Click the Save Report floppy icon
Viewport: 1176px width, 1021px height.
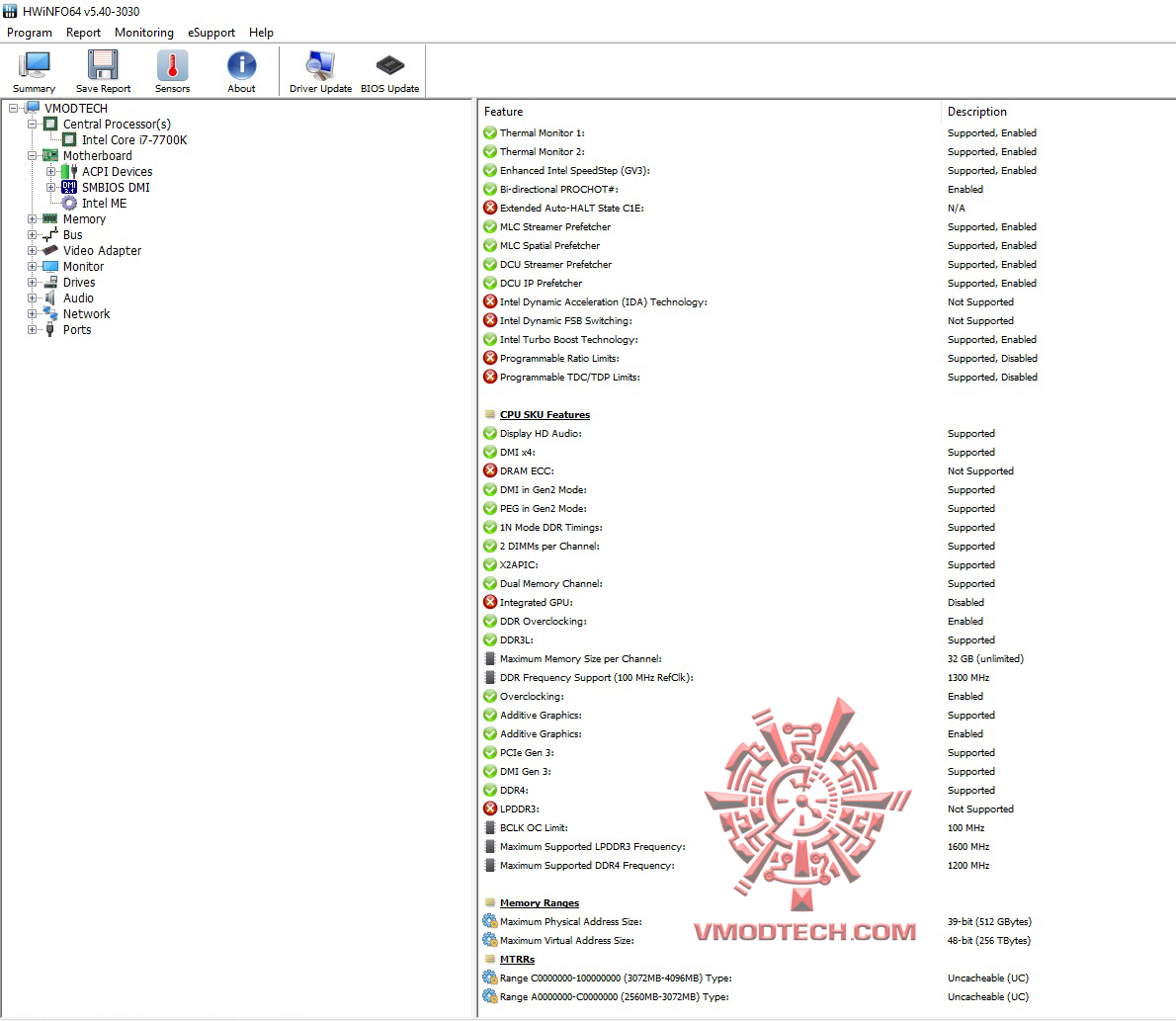103,65
